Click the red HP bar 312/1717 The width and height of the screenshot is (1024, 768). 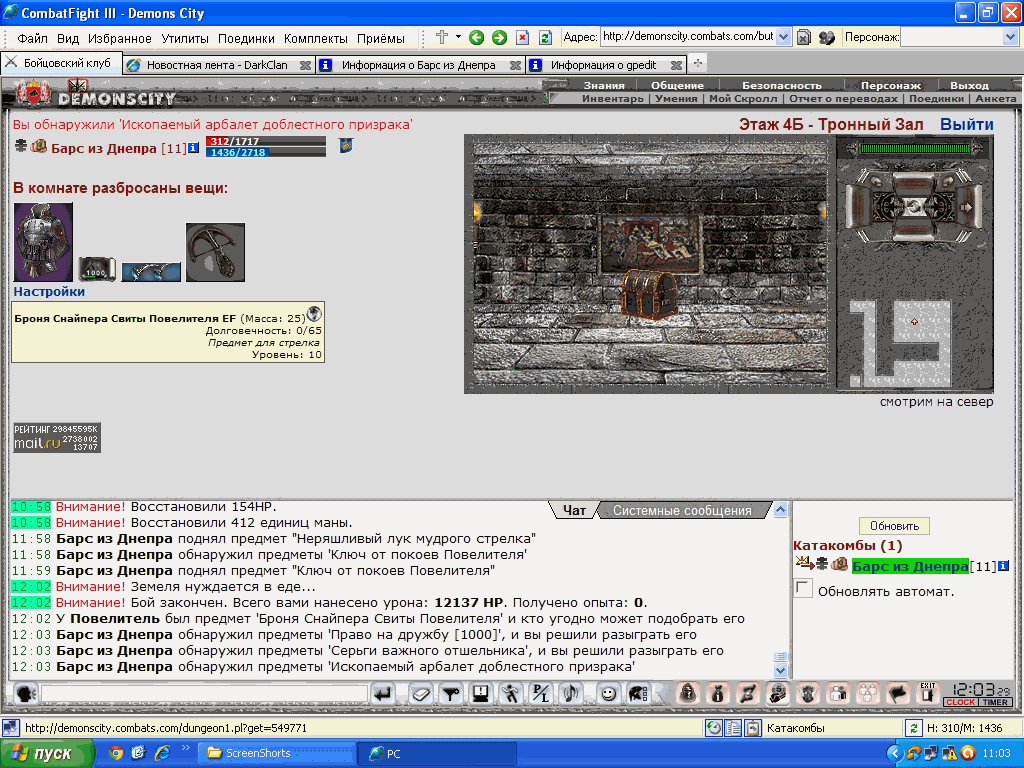pyautogui.click(x=265, y=141)
